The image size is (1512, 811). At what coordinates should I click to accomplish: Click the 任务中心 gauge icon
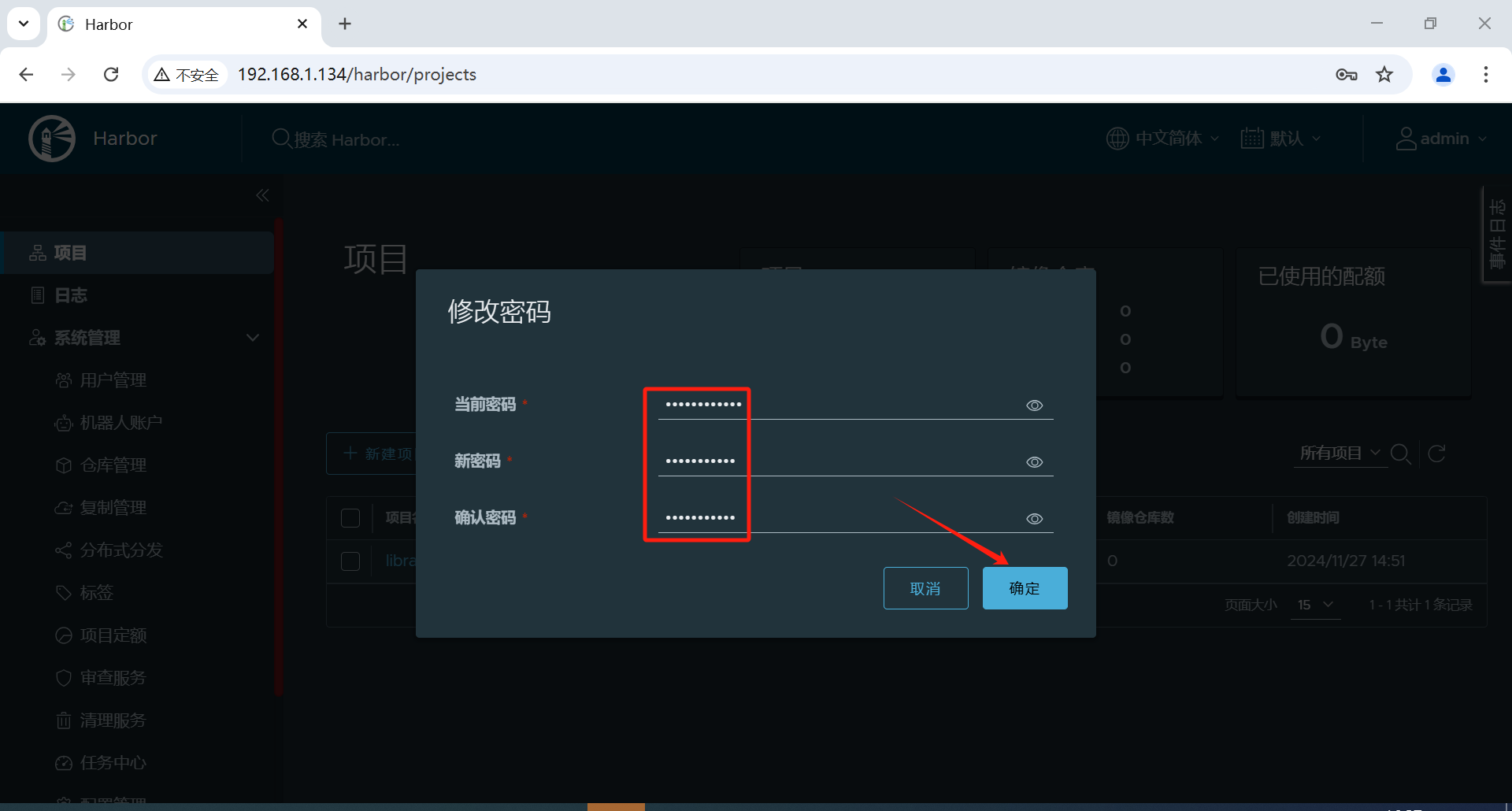tap(64, 763)
